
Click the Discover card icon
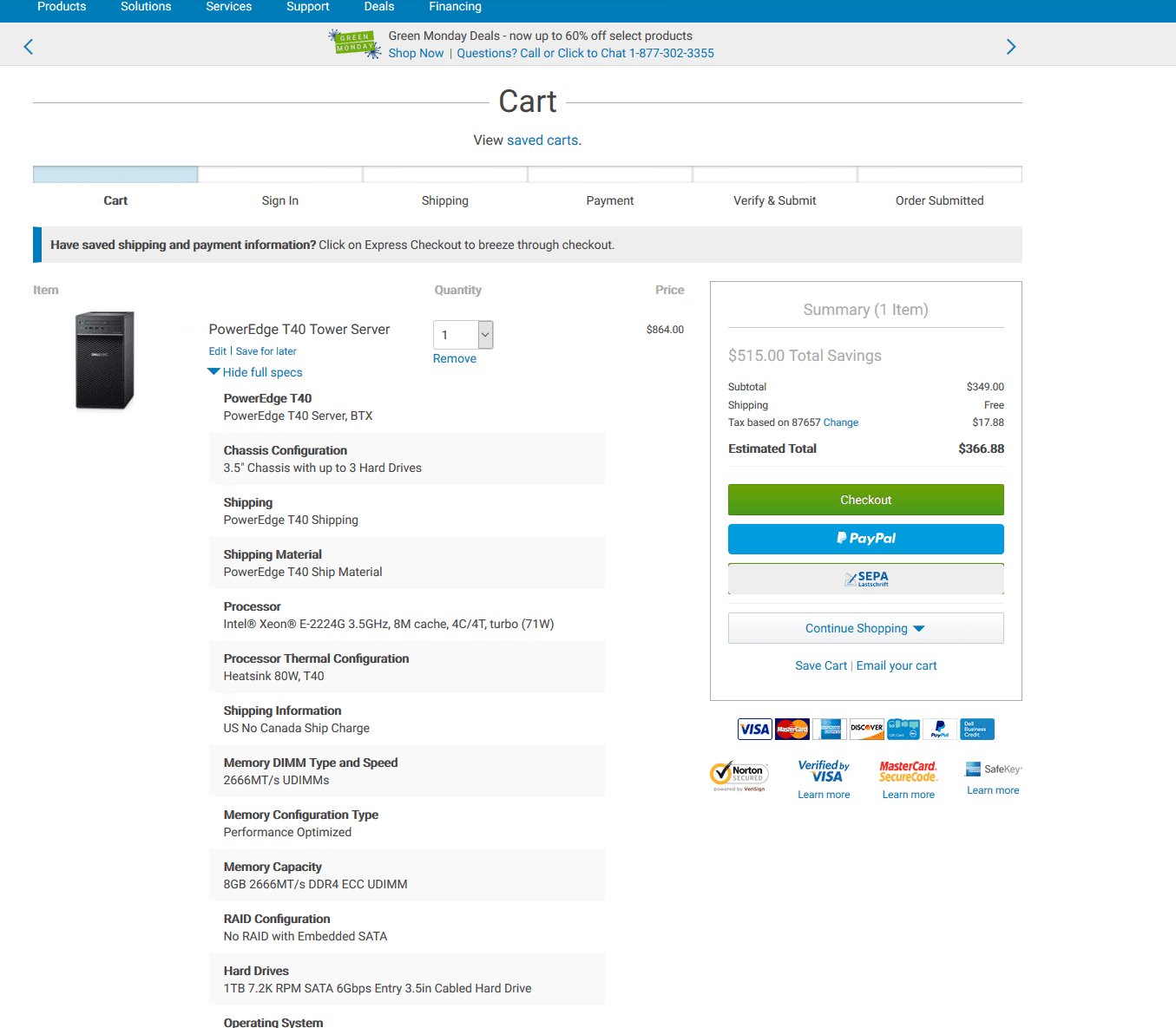(867, 729)
